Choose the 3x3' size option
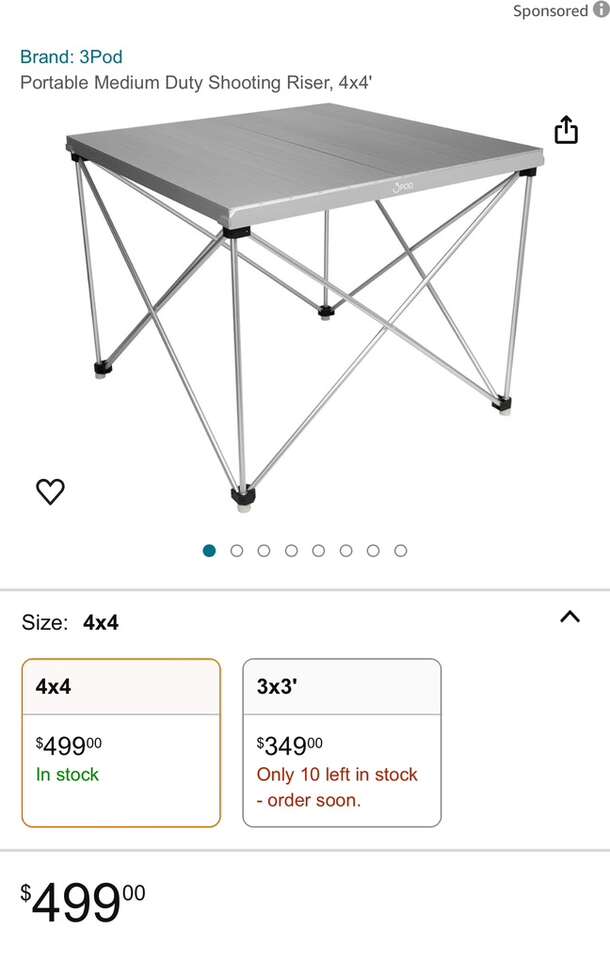This screenshot has width=610, height=960. point(341,742)
